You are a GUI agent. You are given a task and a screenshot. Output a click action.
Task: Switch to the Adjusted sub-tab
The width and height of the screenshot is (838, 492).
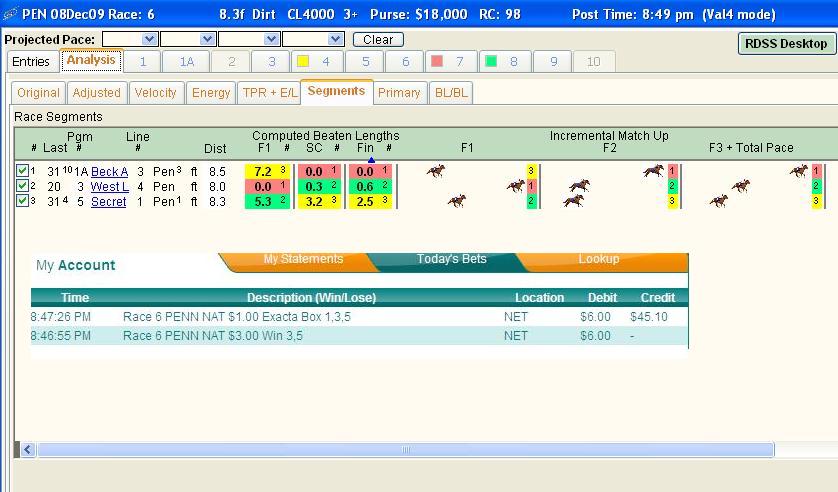(97, 92)
